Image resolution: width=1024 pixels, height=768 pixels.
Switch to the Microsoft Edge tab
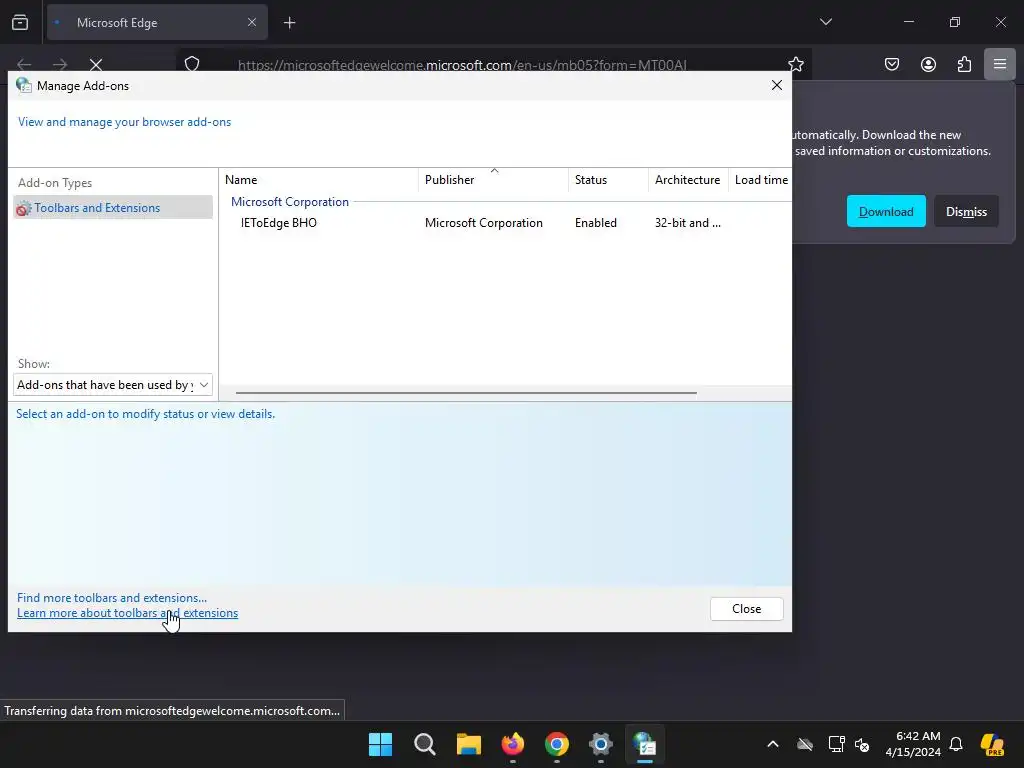point(157,22)
